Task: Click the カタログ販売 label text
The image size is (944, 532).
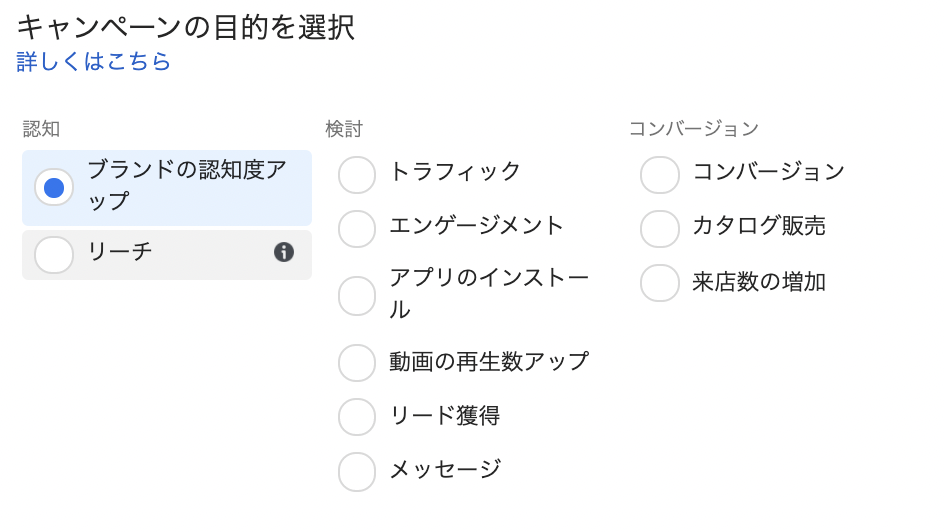Action: [x=759, y=226]
